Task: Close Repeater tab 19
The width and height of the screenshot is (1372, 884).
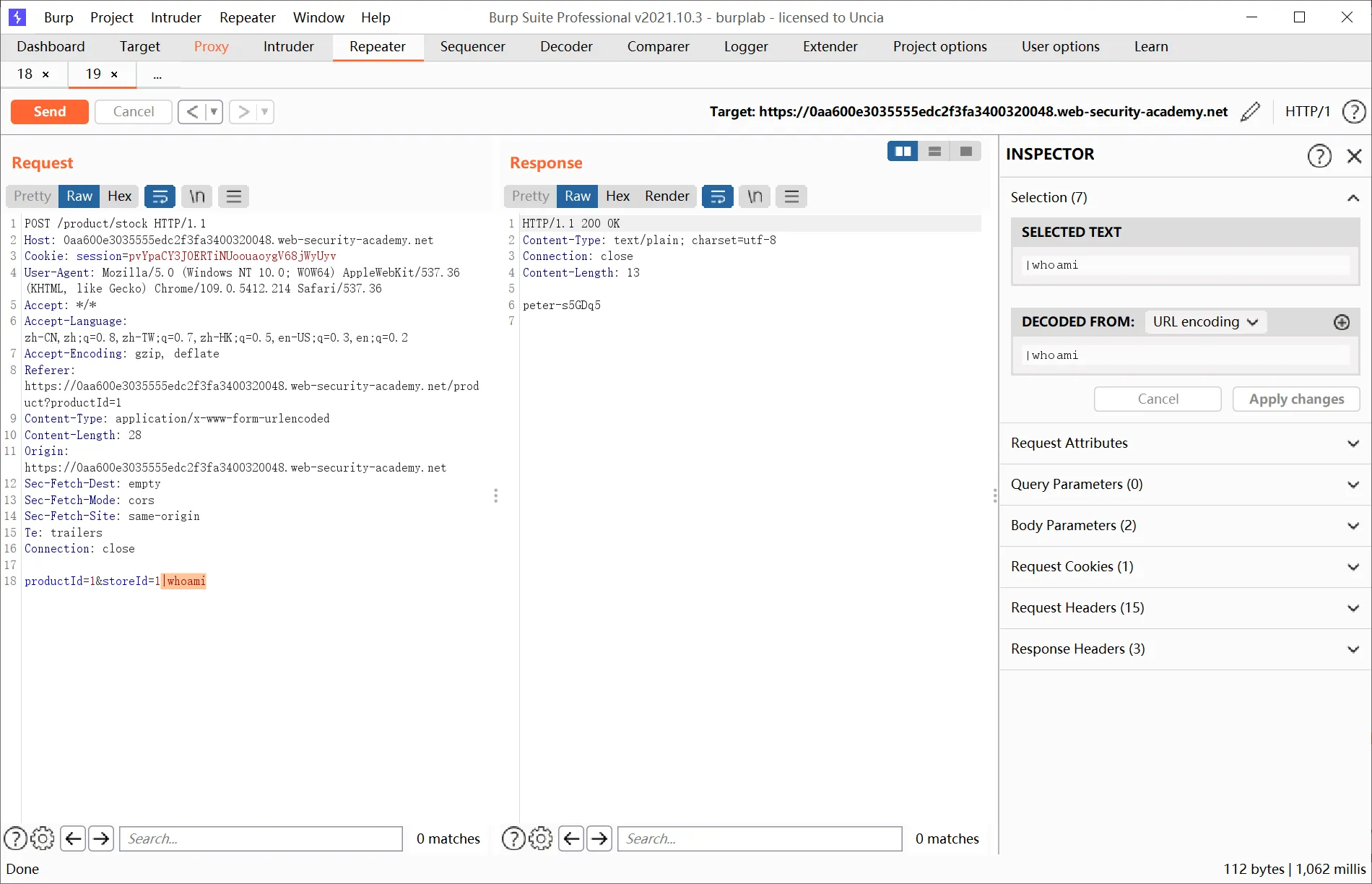Action: (114, 74)
